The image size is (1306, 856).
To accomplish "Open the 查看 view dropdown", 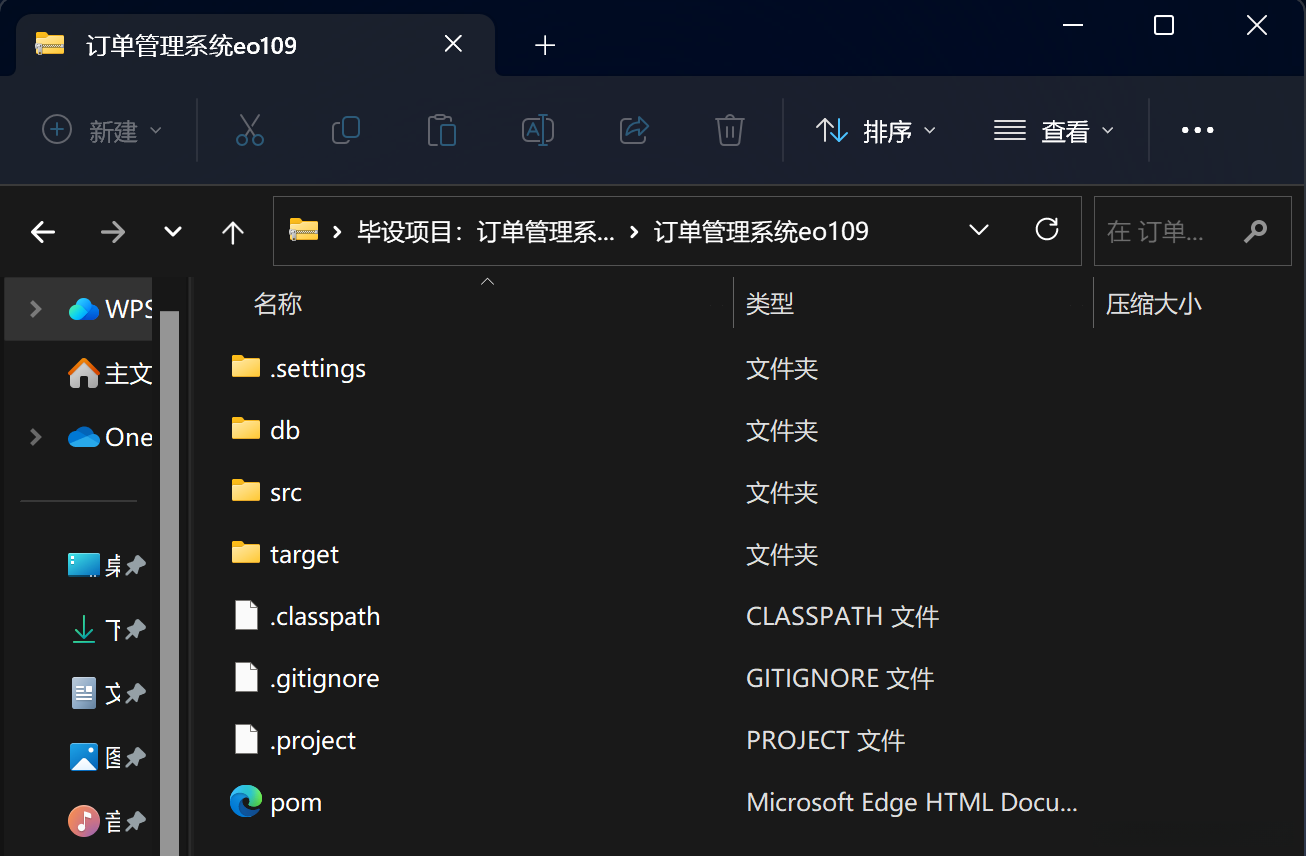I will [1053, 131].
